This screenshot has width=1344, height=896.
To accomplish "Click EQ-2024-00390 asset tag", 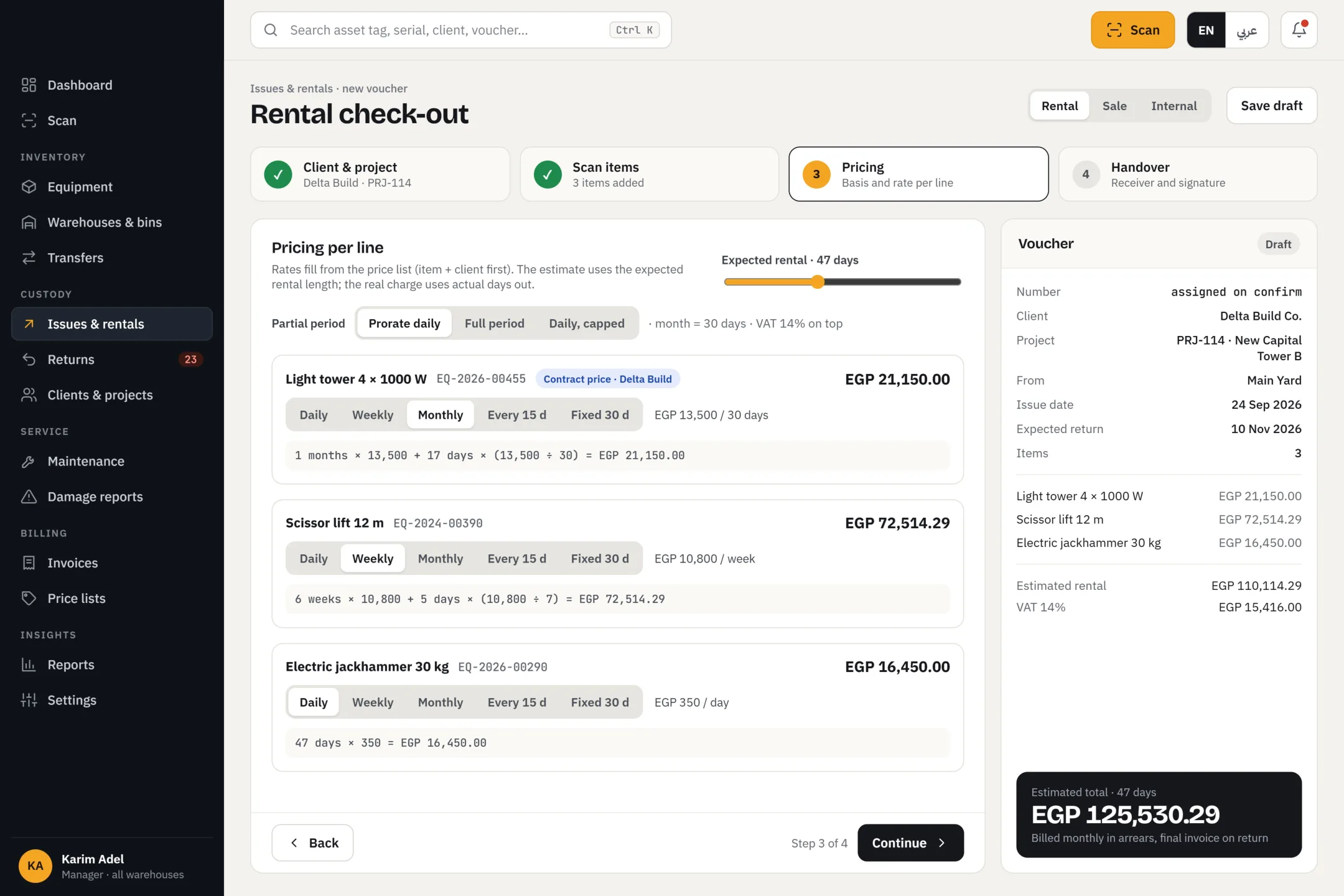I will (438, 523).
